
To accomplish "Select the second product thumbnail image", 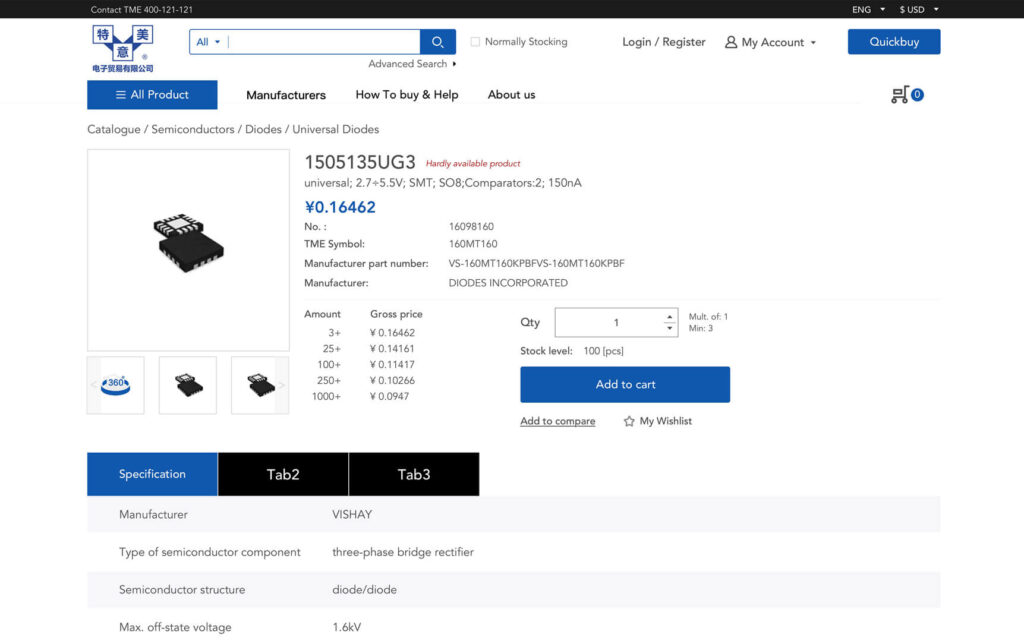I will (188, 385).
